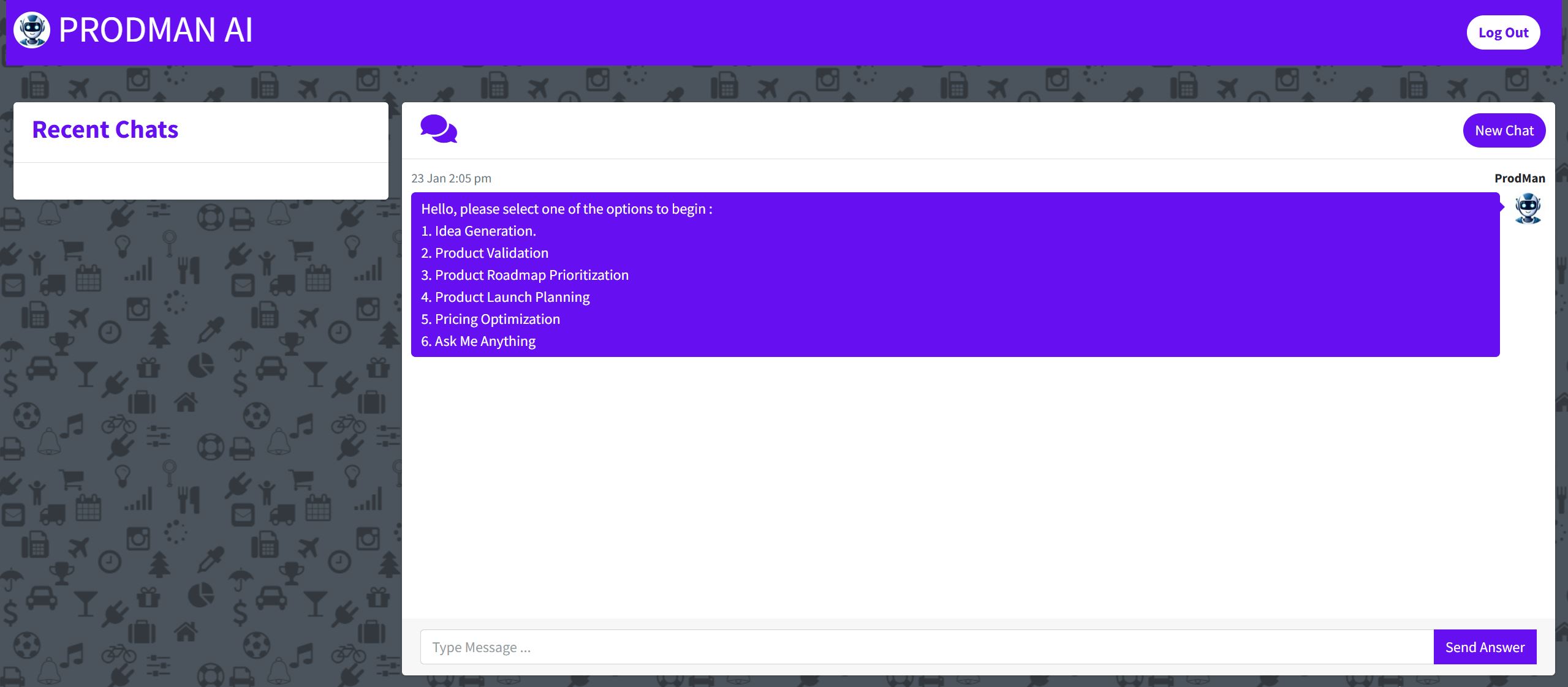Click the greeting line in the message
Screen dimensions: 1568x687
[x=566, y=209]
